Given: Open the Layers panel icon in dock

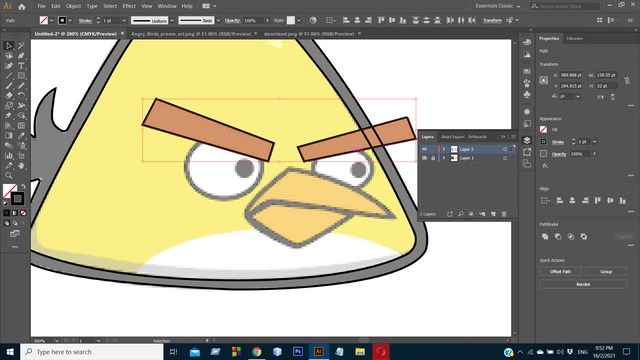Looking at the screenshot, I should 527,140.
